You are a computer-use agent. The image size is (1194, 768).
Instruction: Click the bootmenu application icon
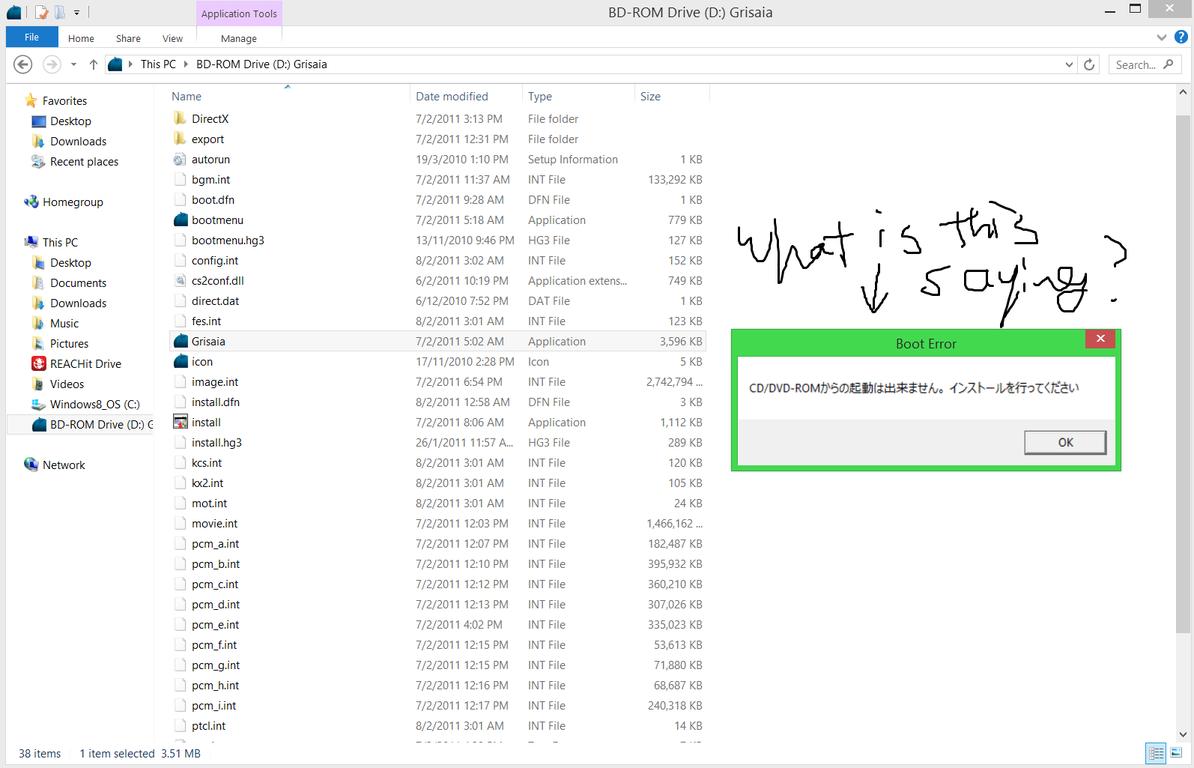[x=180, y=220]
